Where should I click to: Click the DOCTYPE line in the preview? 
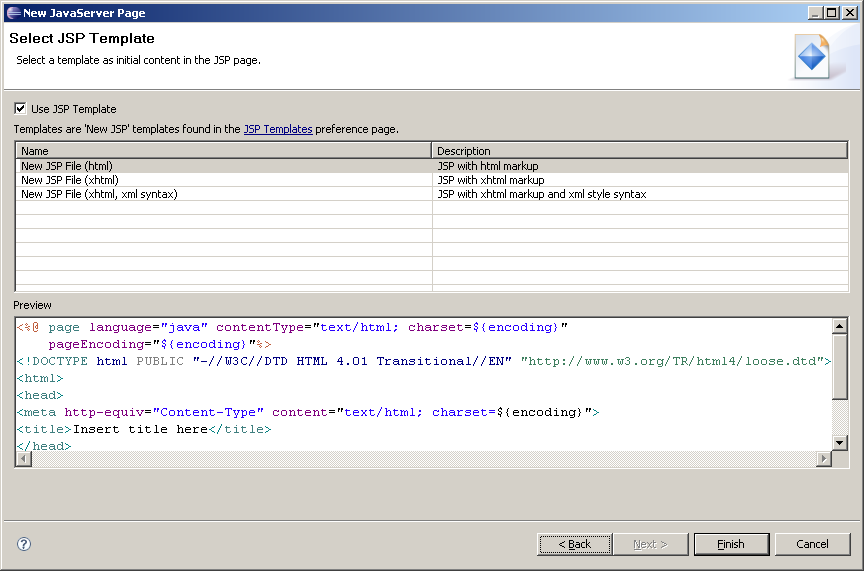(423, 361)
